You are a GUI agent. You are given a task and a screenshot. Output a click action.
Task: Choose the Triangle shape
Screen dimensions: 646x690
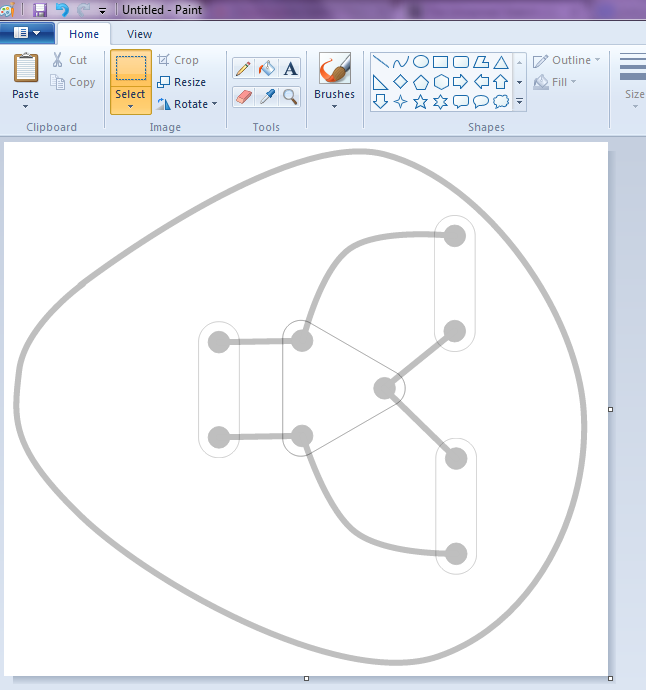[x=501, y=62]
